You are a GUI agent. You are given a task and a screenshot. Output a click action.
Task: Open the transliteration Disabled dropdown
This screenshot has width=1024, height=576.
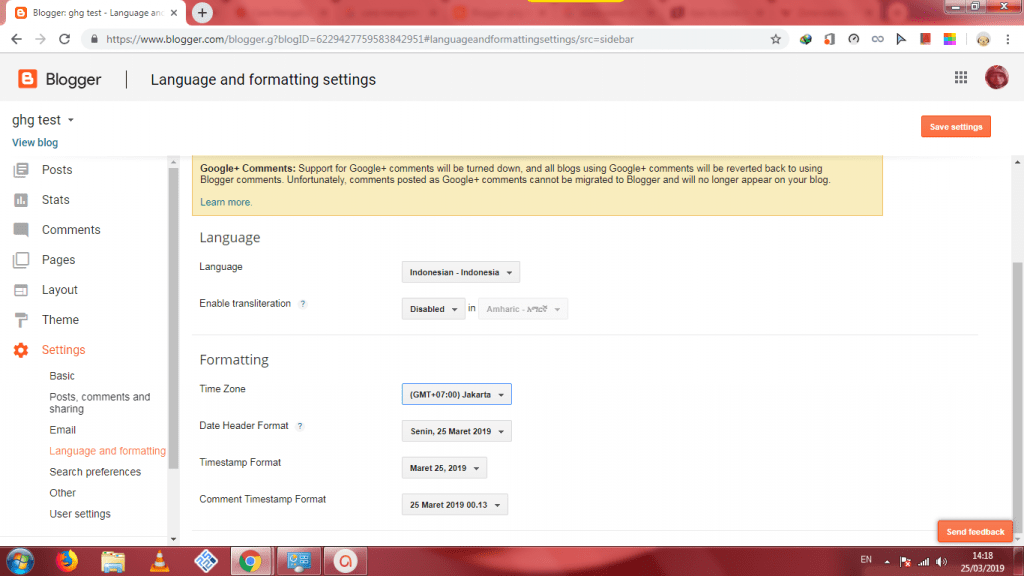click(433, 309)
